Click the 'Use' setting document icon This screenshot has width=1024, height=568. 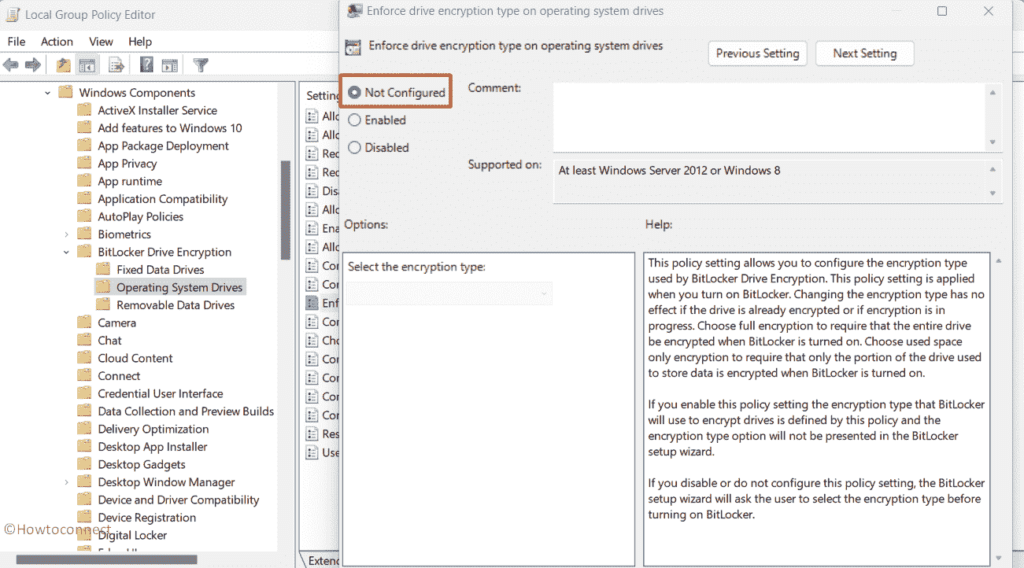point(312,452)
